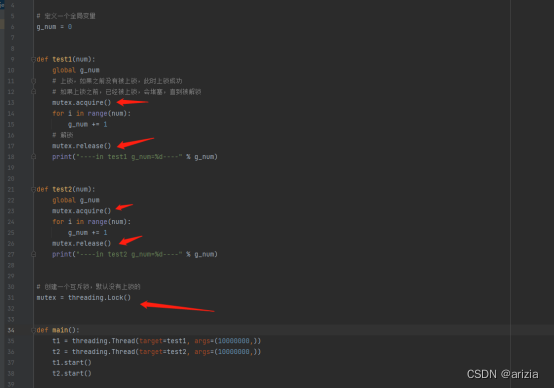The height and width of the screenshot is (389, 554).
Task: Place cursor on 'def main():'
Action: click(x=58, y=330)
